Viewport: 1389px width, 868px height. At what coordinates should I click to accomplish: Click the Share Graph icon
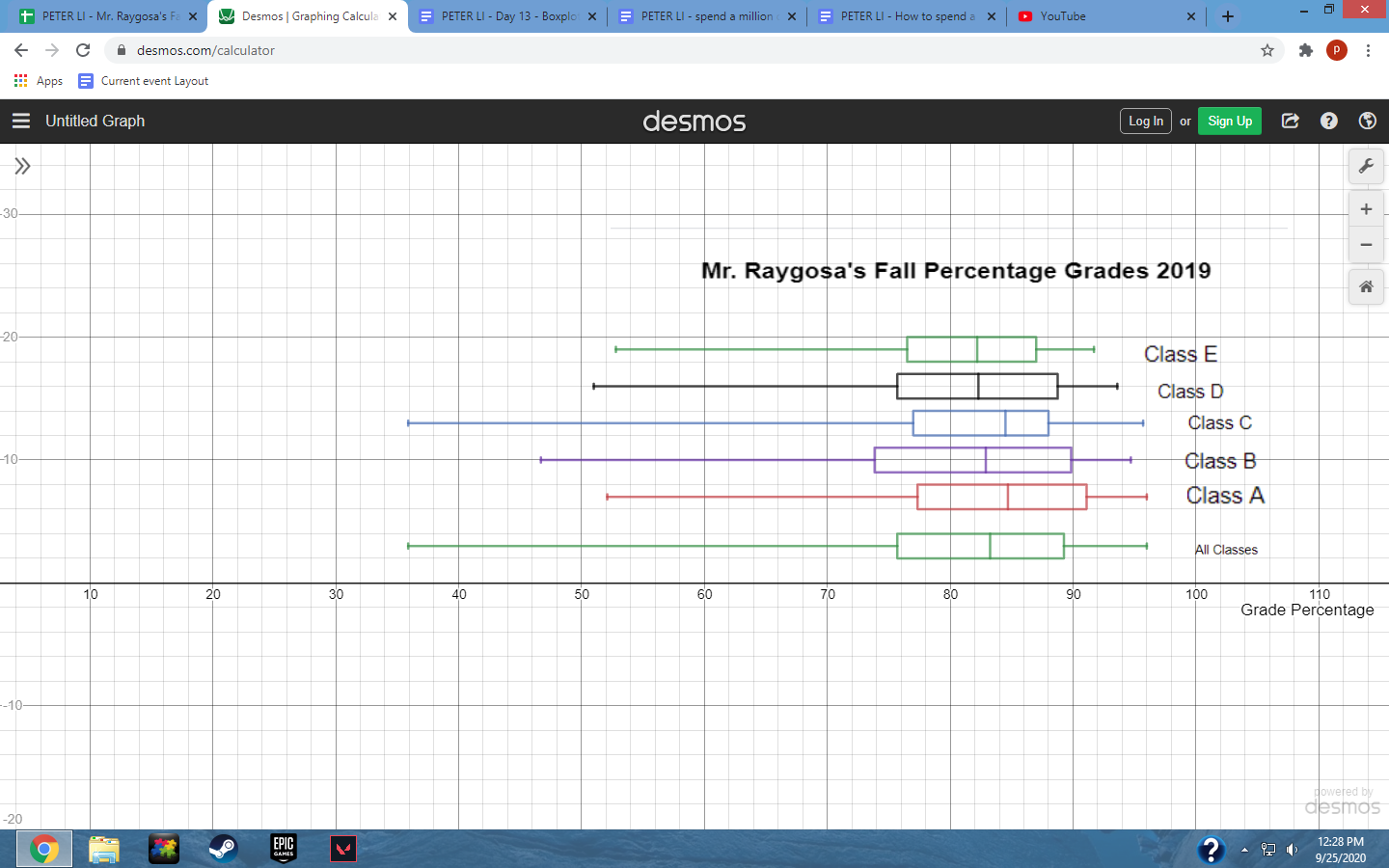pos(1290,121)
